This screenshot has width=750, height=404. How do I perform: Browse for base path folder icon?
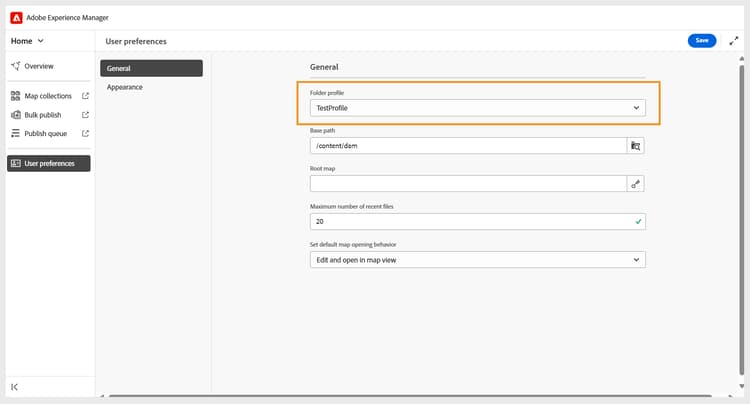coord(635,146)
